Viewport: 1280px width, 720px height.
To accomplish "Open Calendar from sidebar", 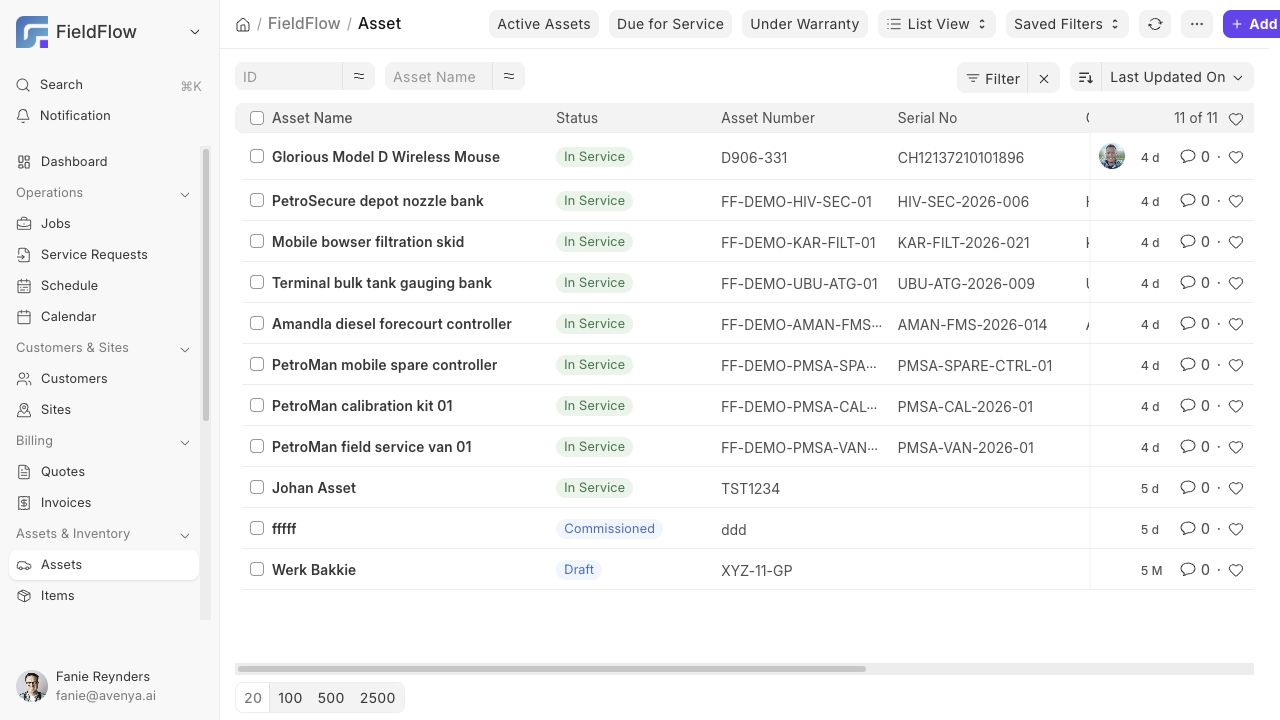I will pos(104,317).
